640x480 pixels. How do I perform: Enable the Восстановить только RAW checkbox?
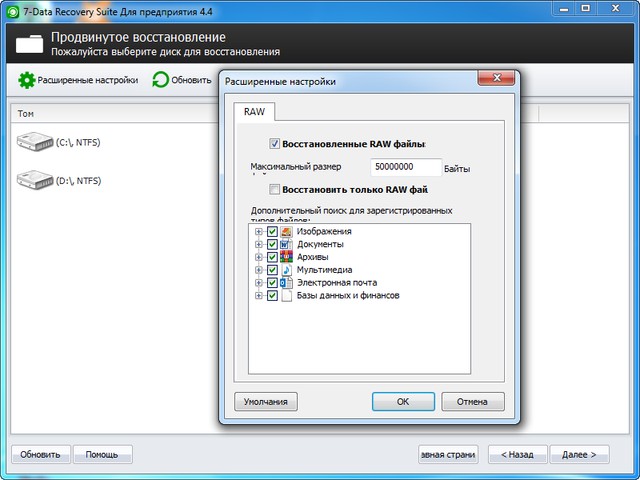coord(275,189)
